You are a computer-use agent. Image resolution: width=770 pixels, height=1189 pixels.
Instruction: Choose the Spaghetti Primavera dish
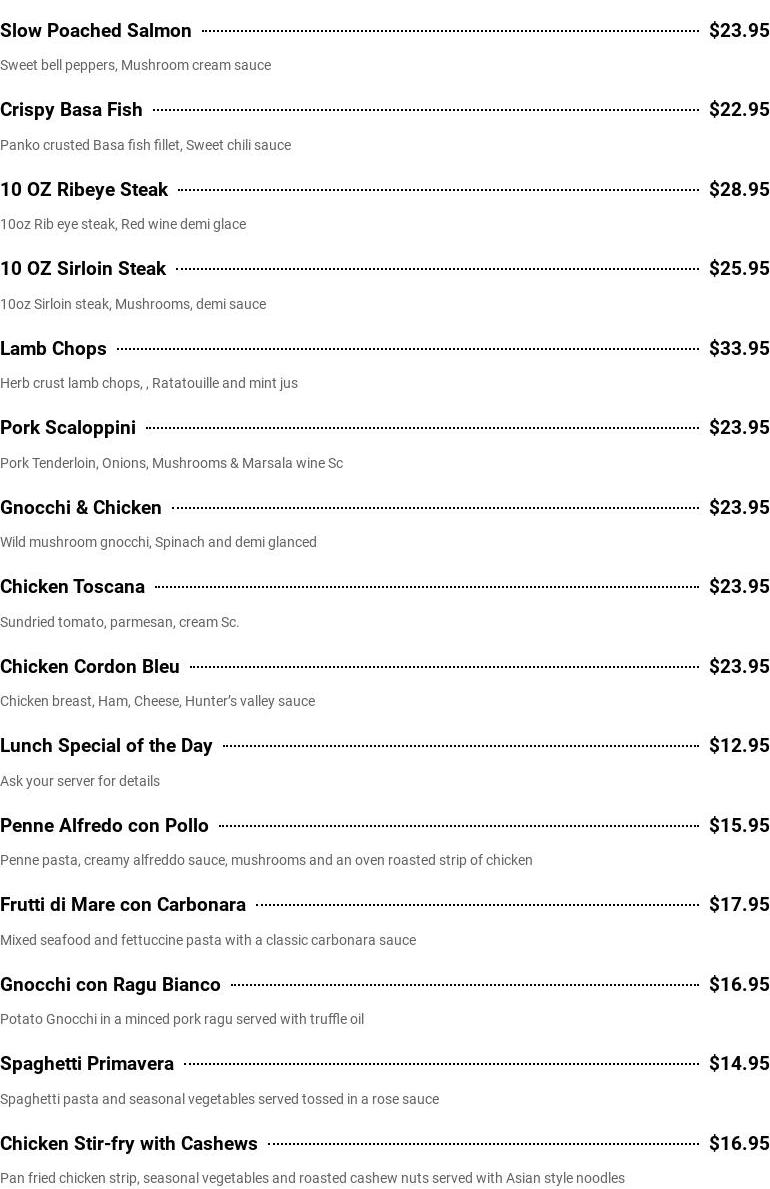click(x=87, y=1064)
